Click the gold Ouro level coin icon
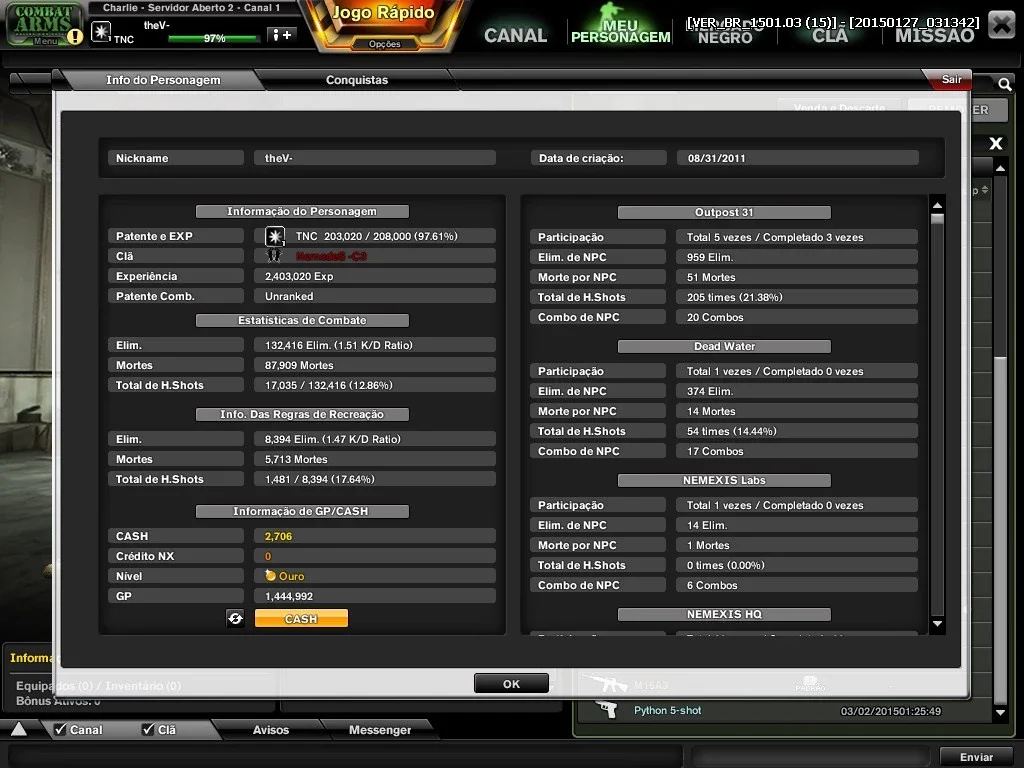1024x768 pixels. point(270,575)
